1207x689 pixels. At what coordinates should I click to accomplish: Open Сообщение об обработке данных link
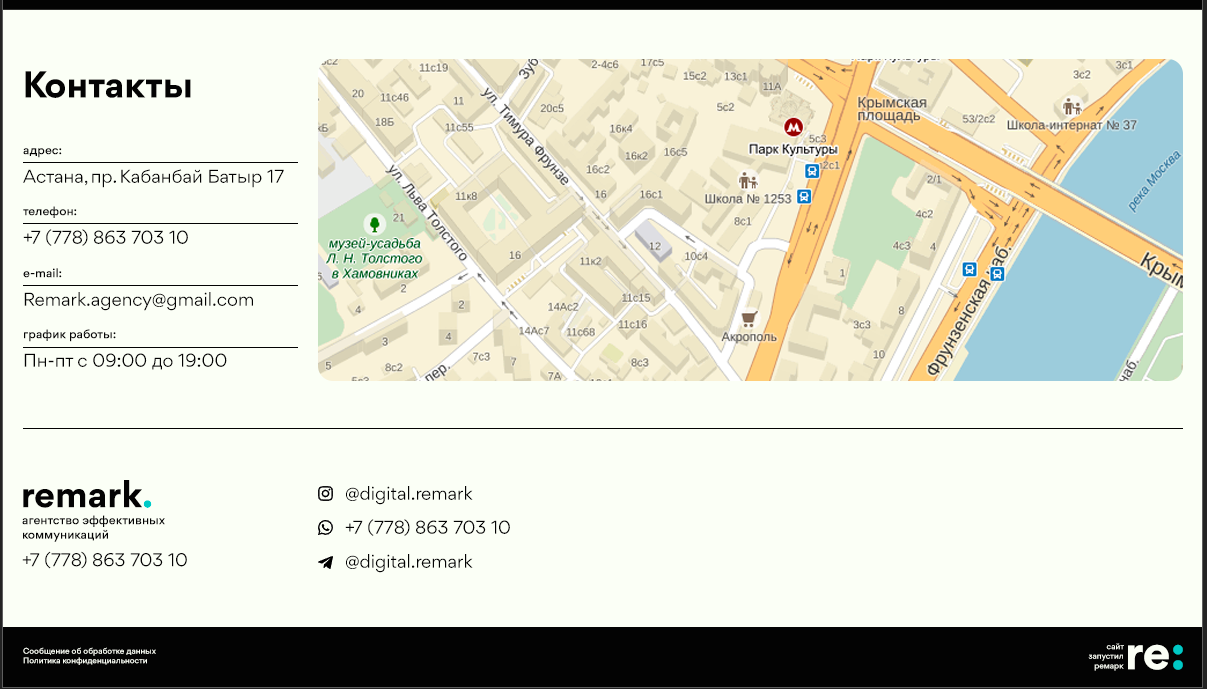tap(89, 651)
